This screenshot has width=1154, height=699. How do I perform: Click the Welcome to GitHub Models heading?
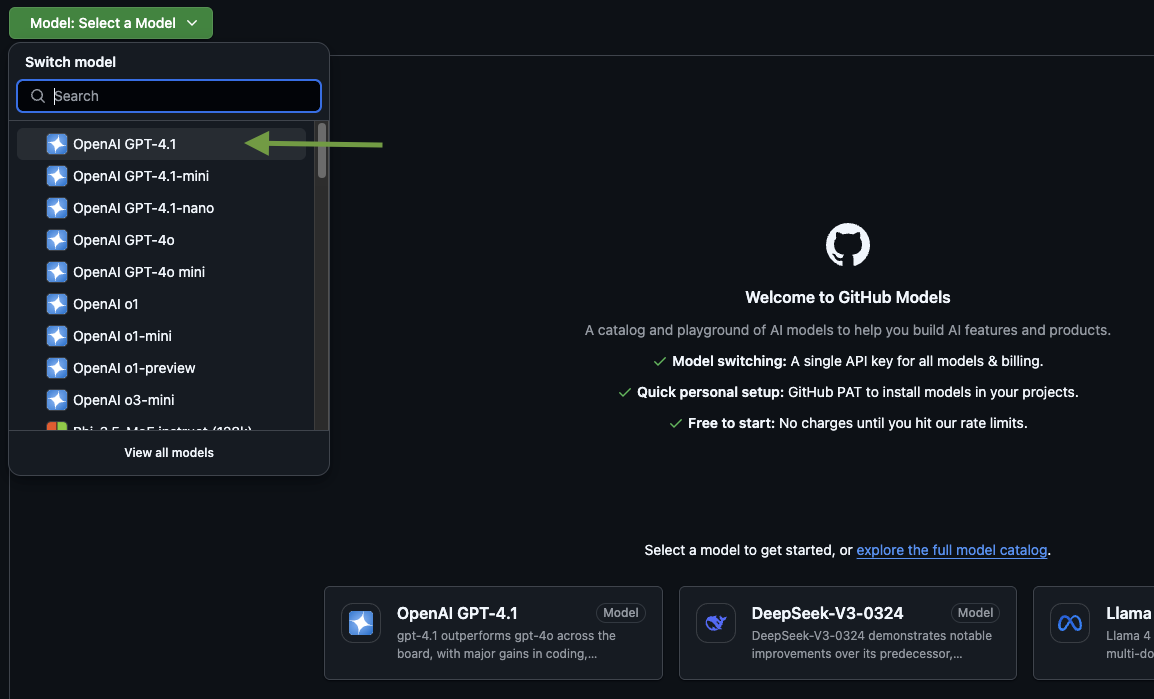848,297
